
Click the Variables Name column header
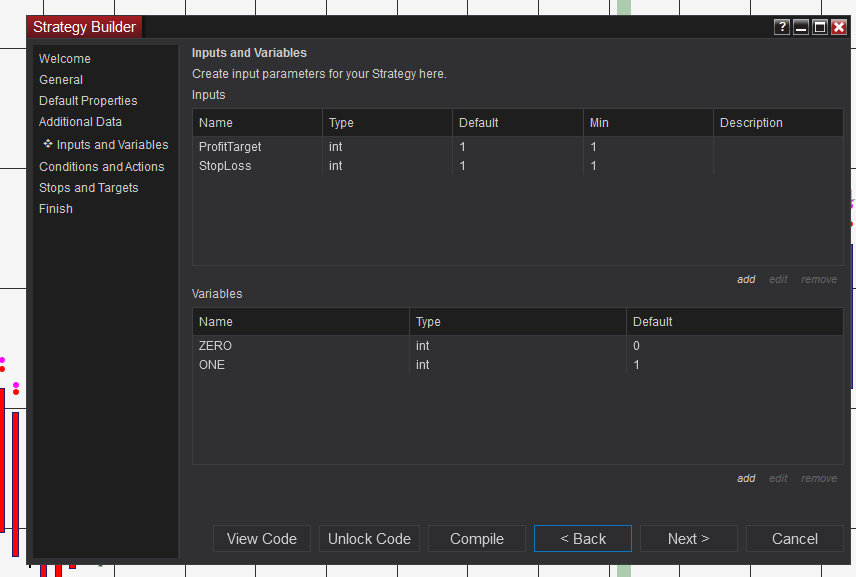[301, 322]
